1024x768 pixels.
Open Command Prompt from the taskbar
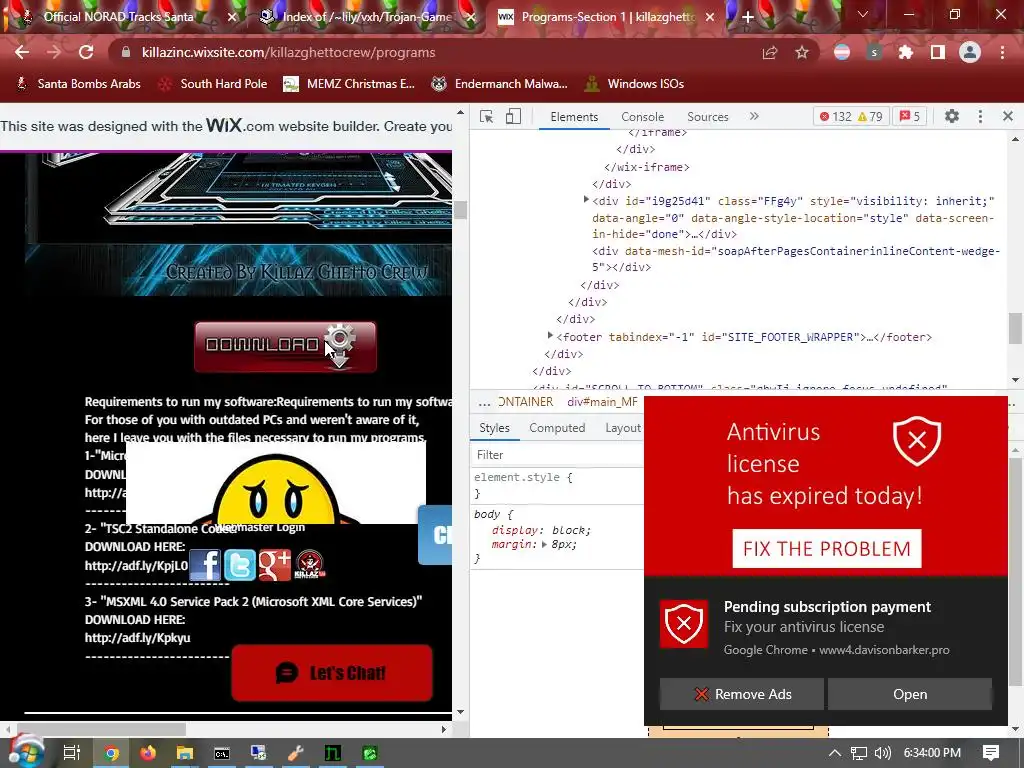click(222, 753)
